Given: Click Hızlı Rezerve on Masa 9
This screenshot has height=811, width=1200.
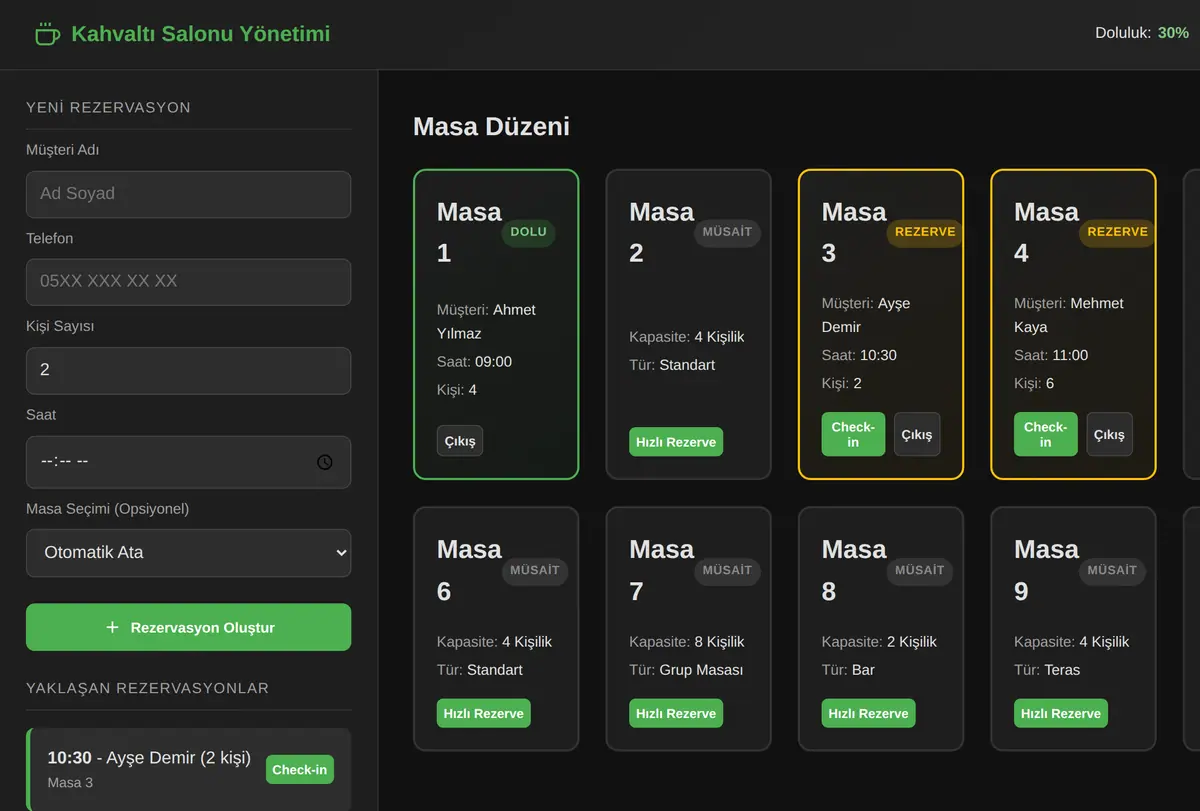Looking at the screenshot, I should pyautogui.click(x=1061, y=713).
